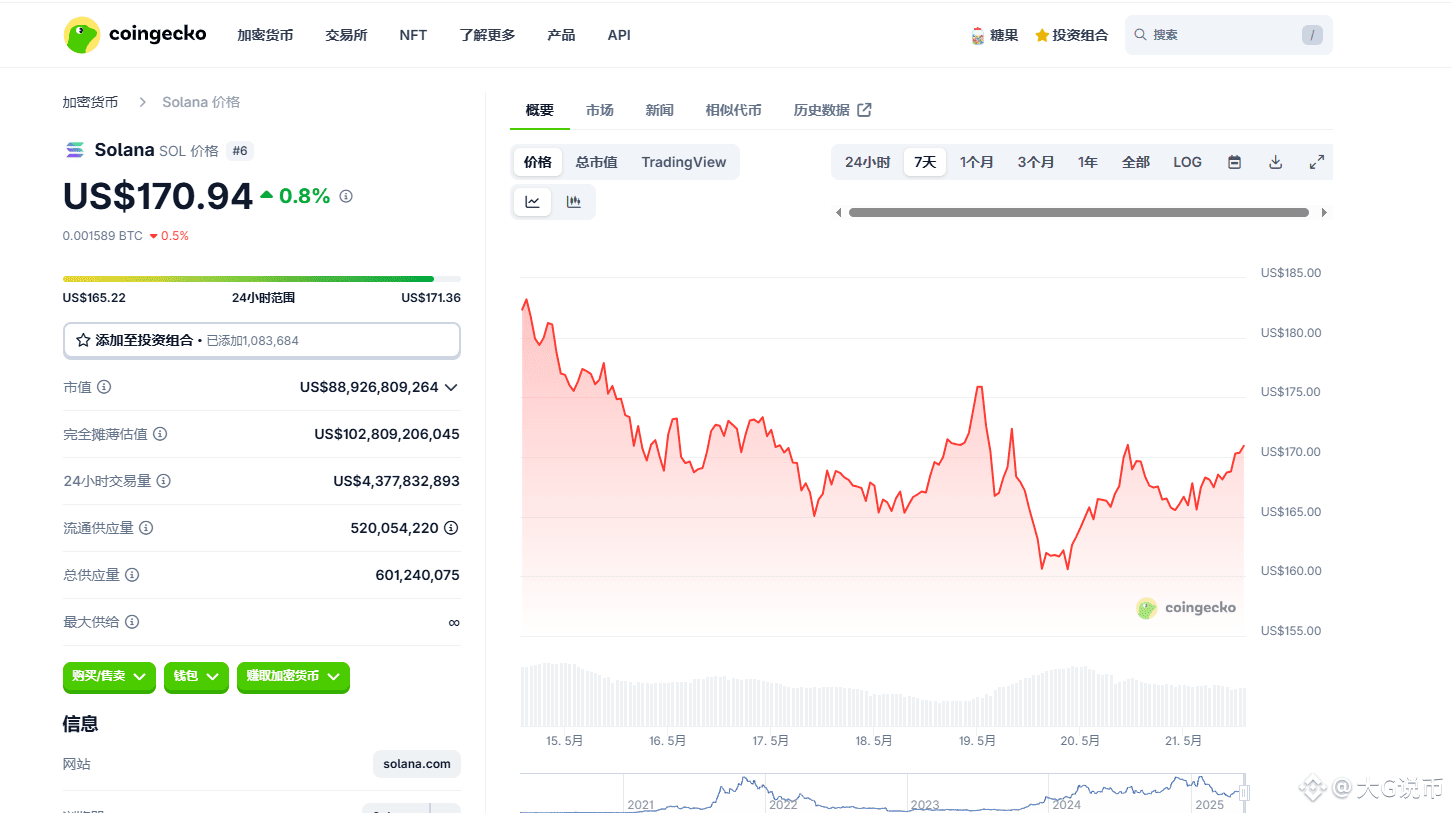Viewport: 1452px width, 813px height.
Task: Click the info icon beside 完全摊薄估值
Action: [x=160, y=434]
